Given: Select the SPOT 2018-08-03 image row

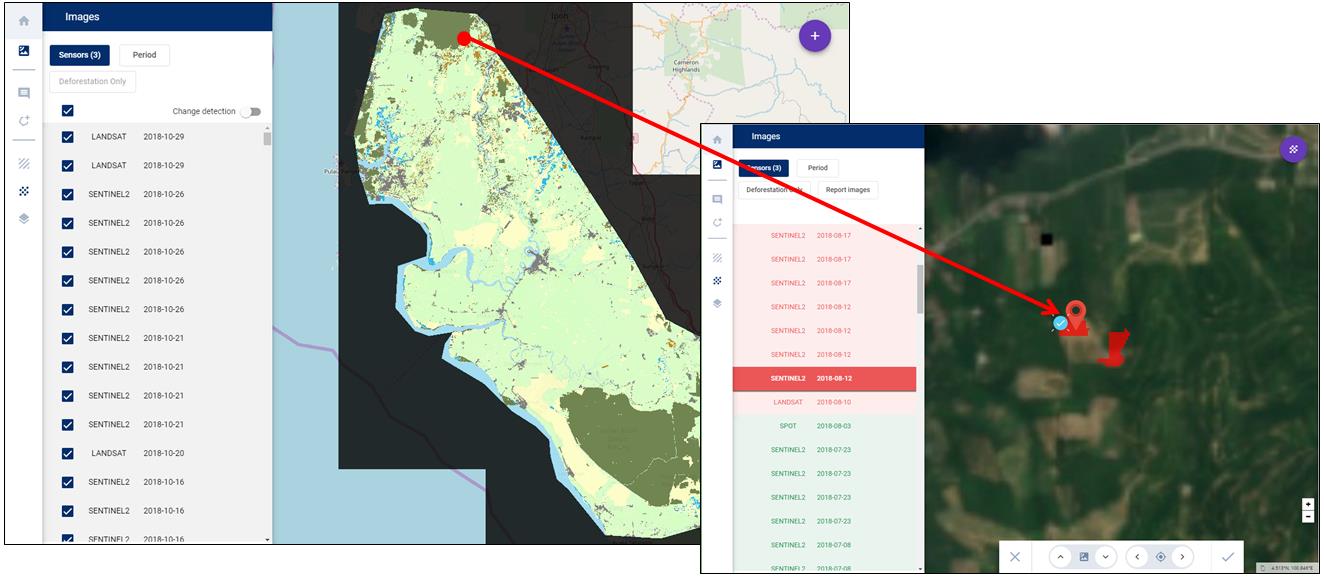Looking at the screenshot, I should pos(824,426).
